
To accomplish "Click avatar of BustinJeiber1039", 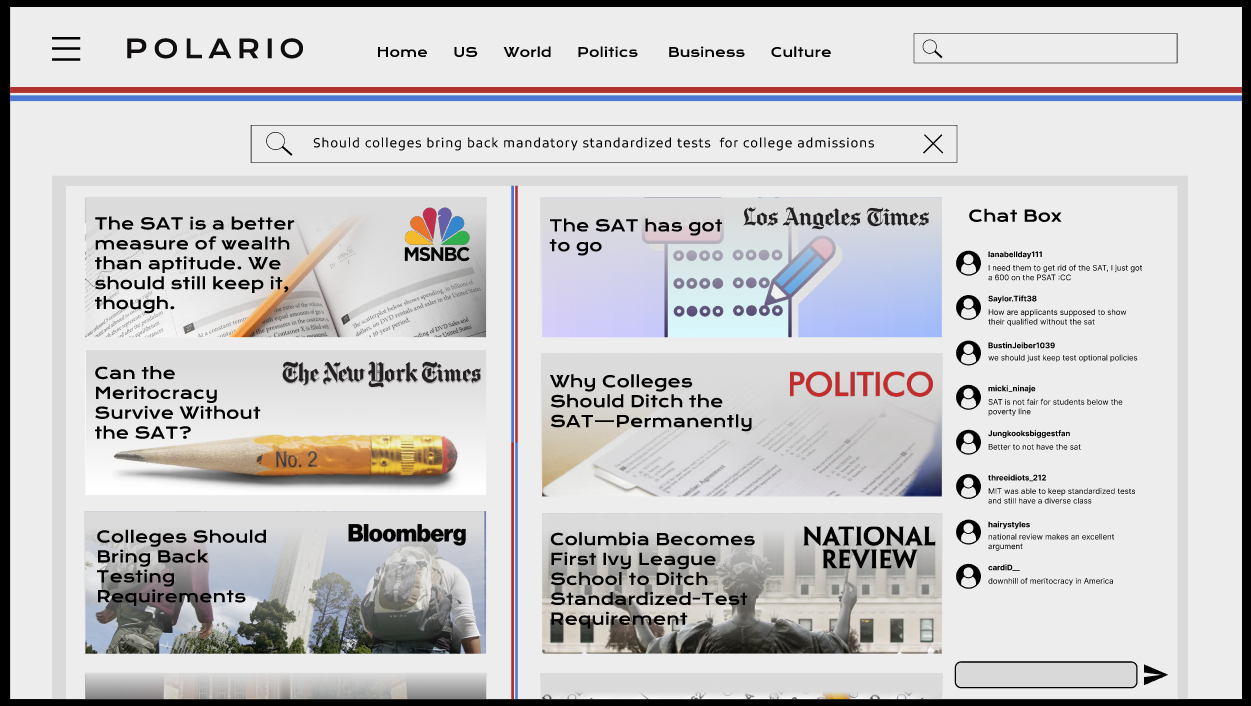I will 968,352.
